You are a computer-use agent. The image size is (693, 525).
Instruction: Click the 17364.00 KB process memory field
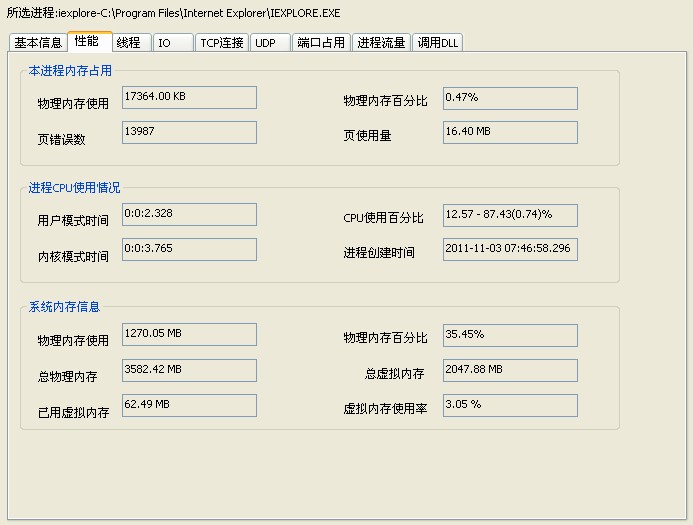[x=189, y=97]
